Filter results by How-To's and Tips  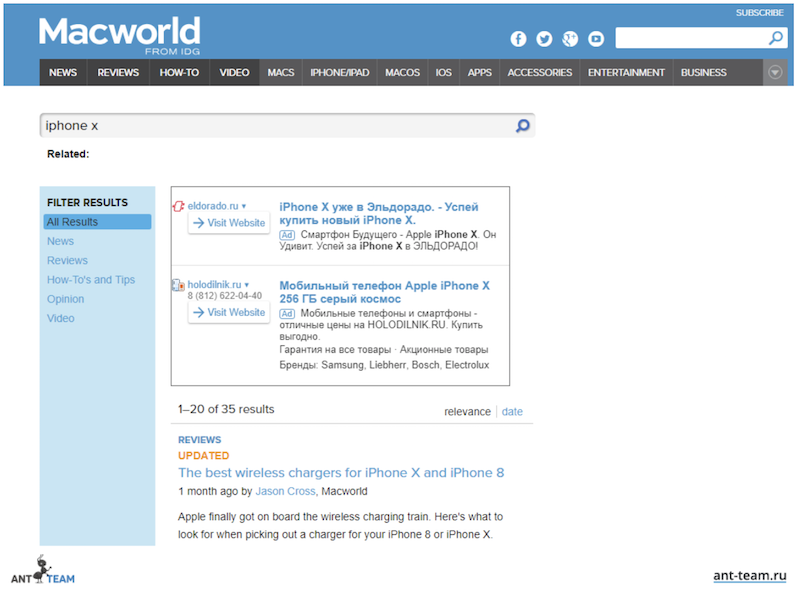coord(91,280)
